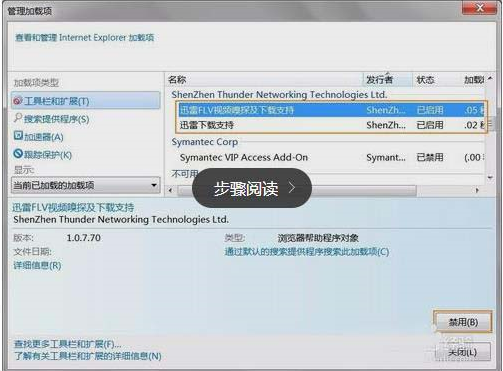
Task: Click the Search Providers magnifier icon (搜索提供程序)
Action: click(x=18, y=118)
